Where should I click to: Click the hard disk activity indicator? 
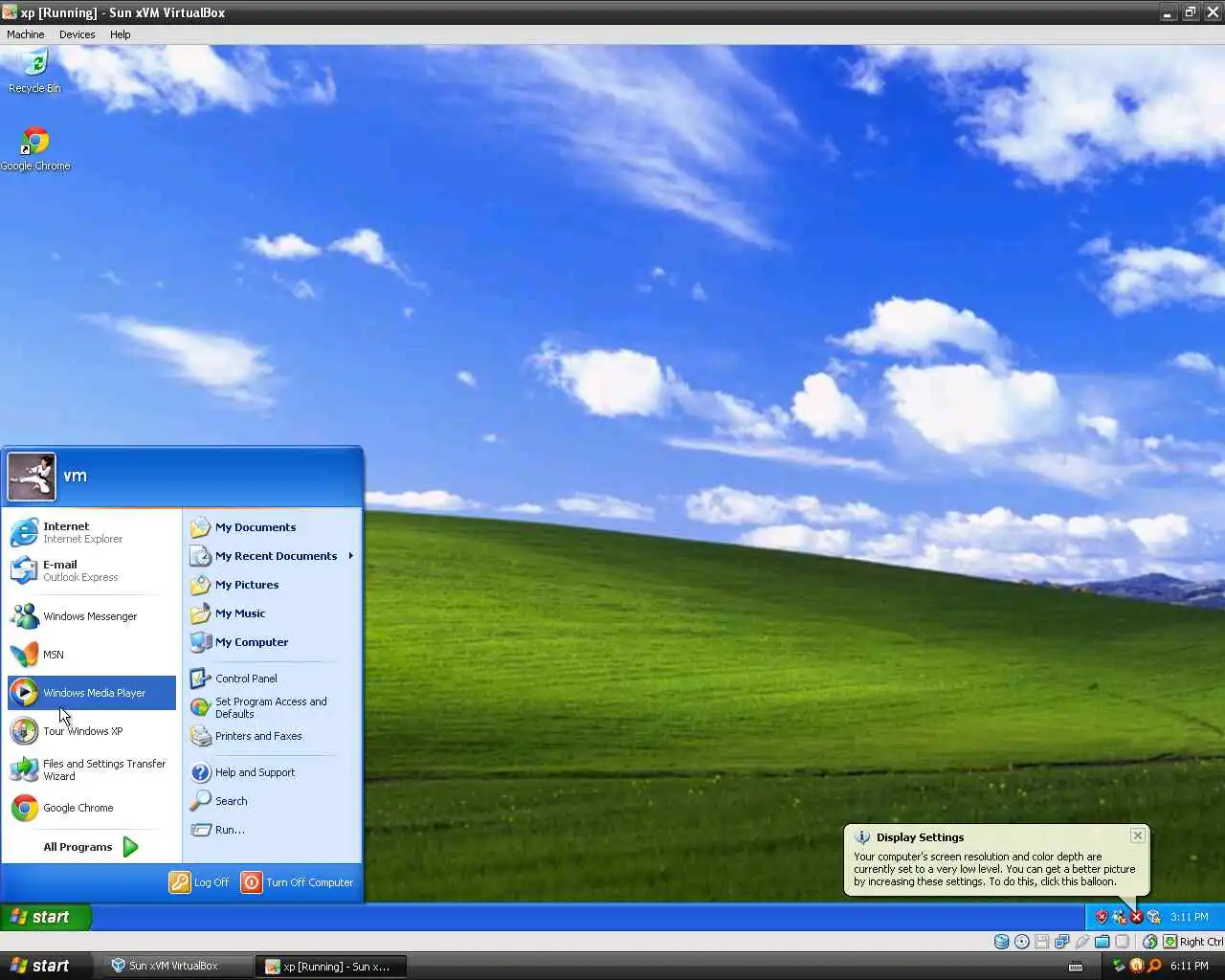[x=1001, y=942]
